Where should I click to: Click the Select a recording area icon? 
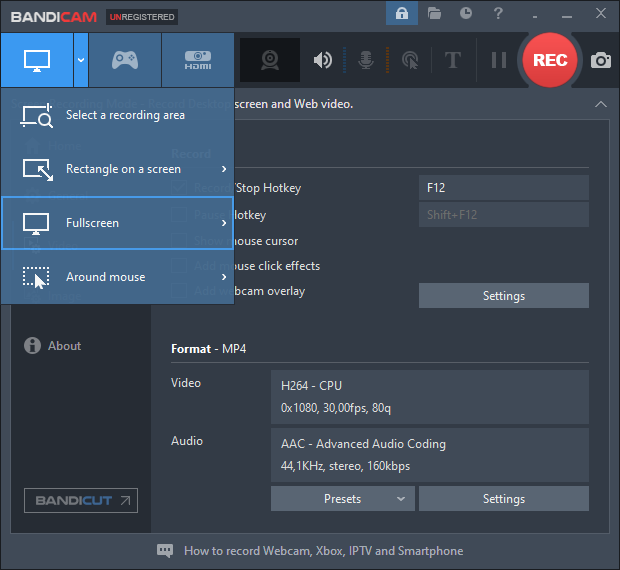(36, 115)
